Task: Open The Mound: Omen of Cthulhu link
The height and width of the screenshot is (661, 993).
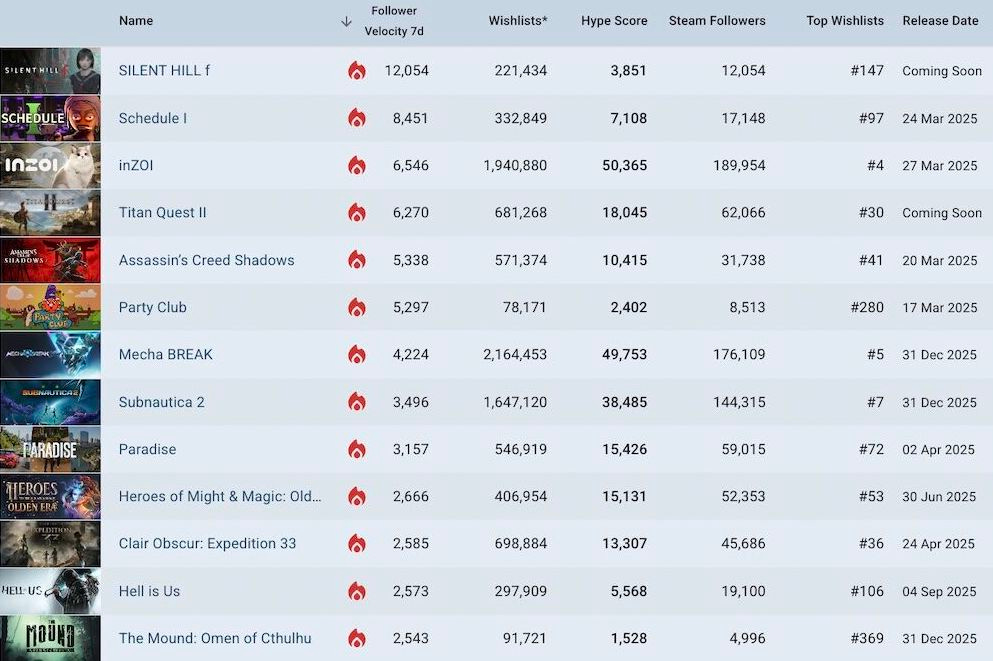Action: pyautogui.click(x=215, y=638)
